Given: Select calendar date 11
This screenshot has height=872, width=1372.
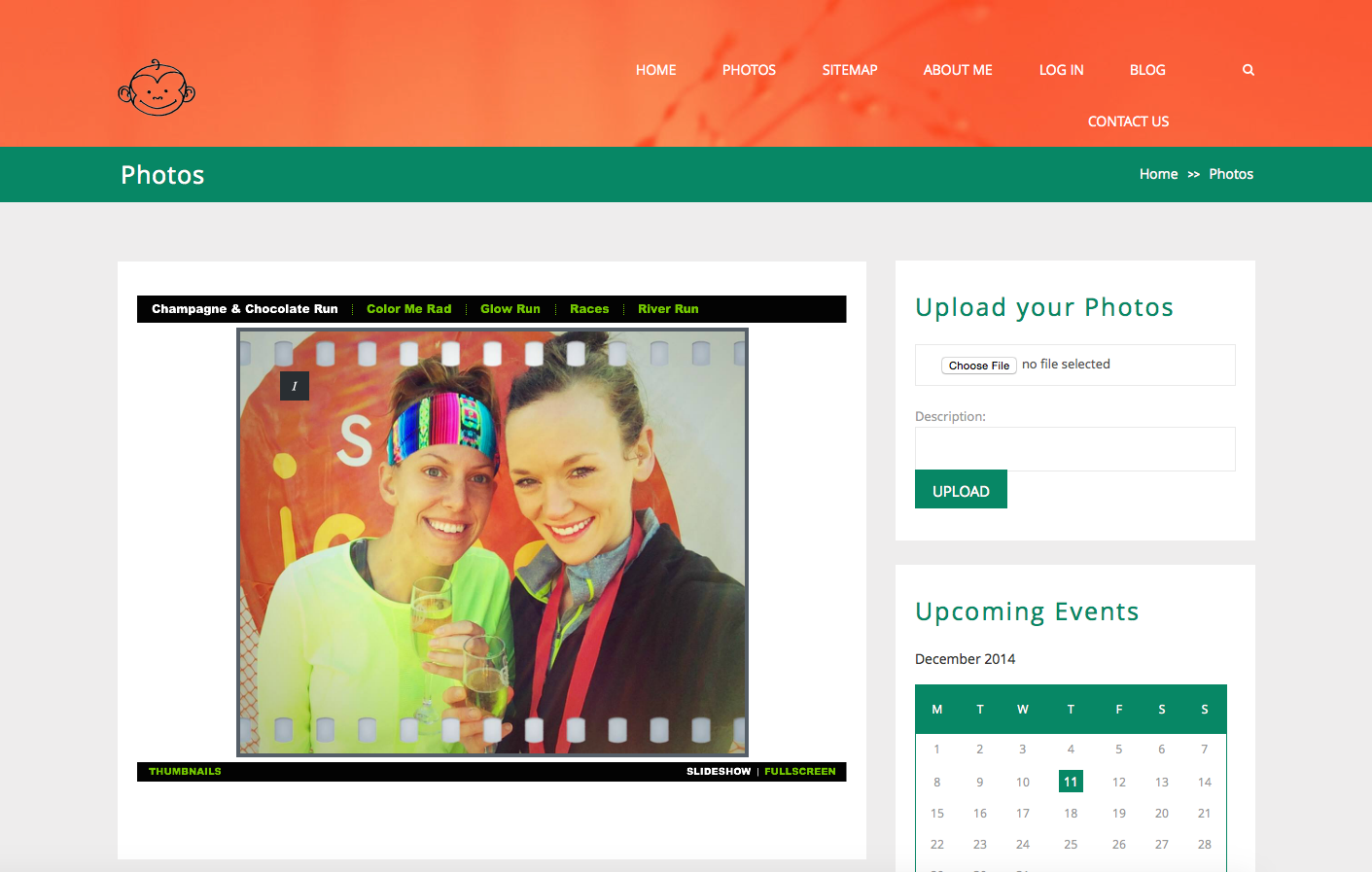Looking at the screenshot, I should pyautogui.click(x=1071, y=782).
